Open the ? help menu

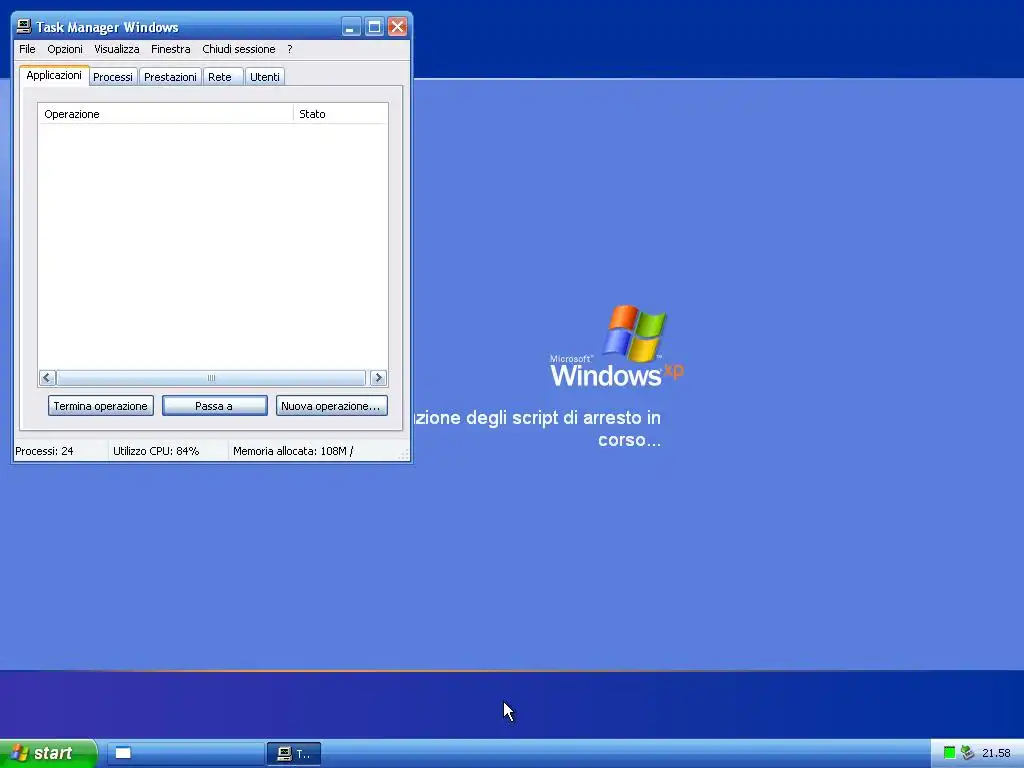click(289, 49)
